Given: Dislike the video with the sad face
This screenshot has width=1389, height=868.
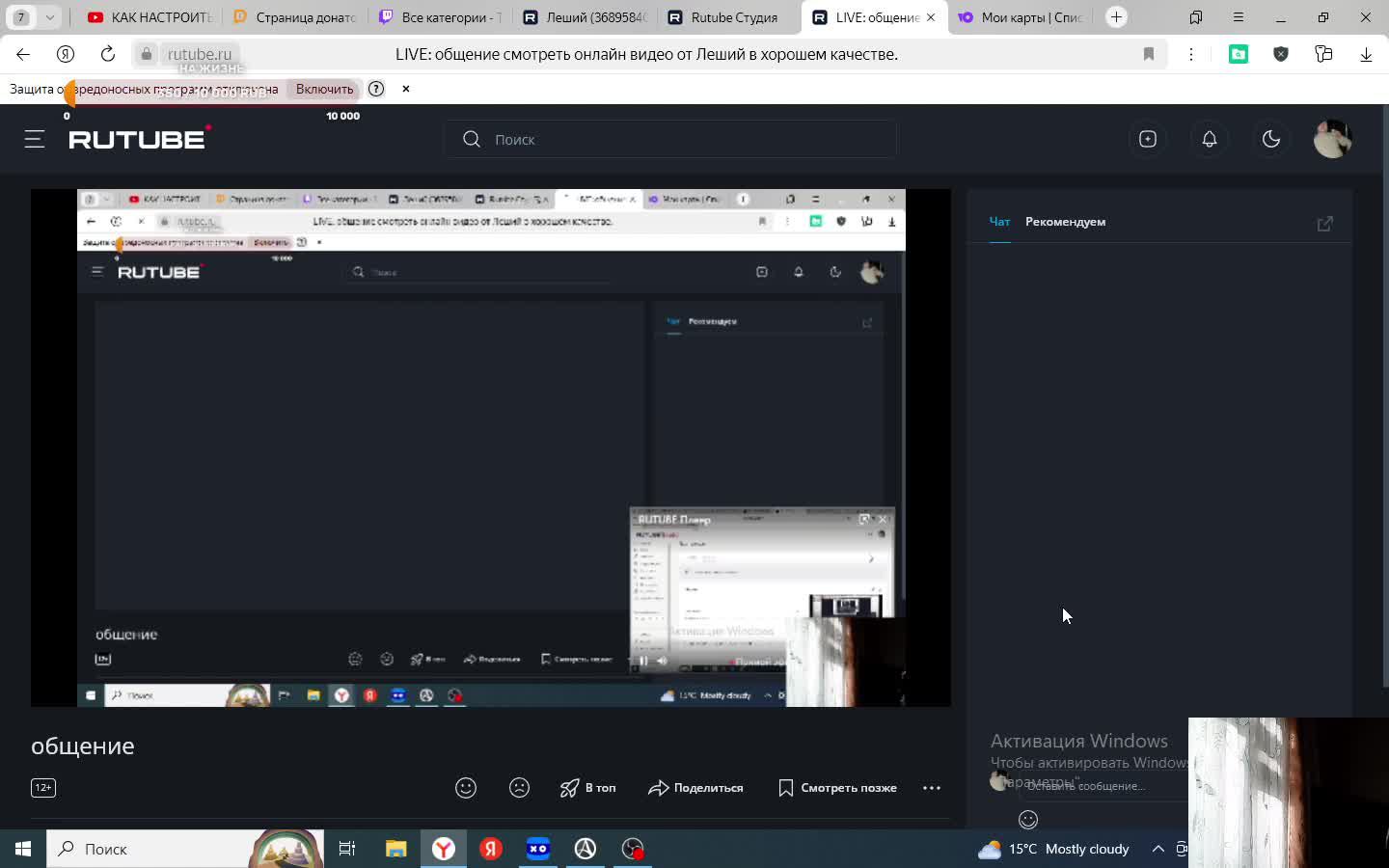Looking at the screenshot, I should tap(519, 788).
